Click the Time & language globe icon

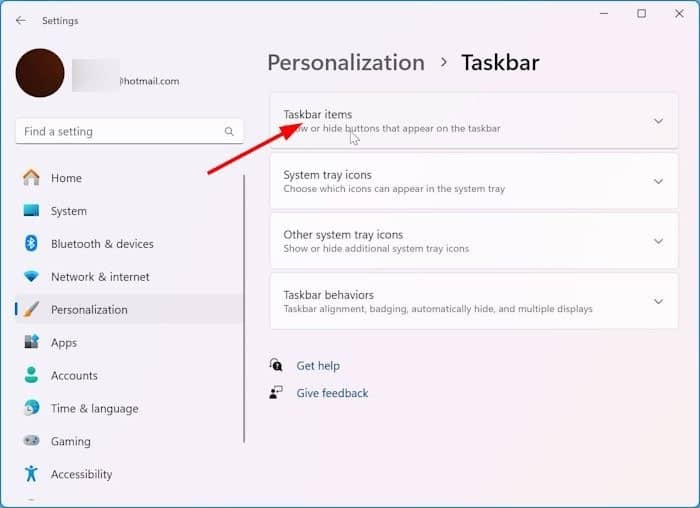tap(31, 408)
